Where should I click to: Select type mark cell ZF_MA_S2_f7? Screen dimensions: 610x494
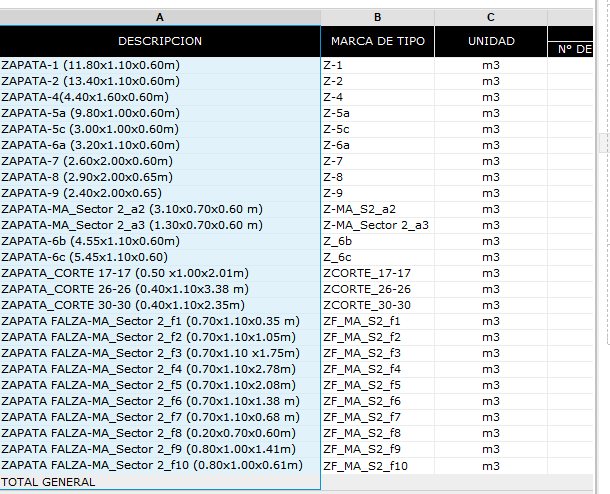click(x=377, y=417)
